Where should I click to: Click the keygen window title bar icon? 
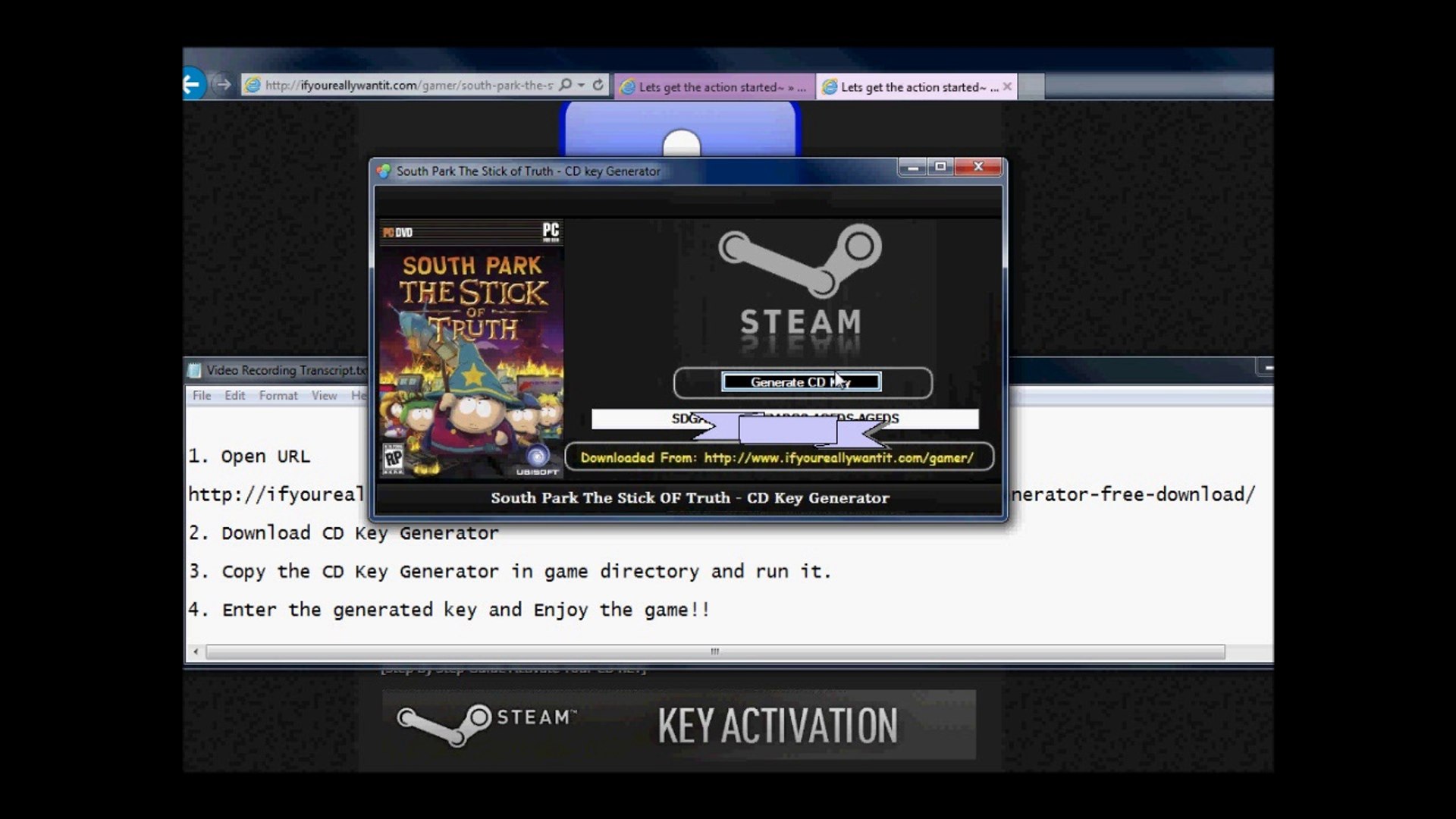(384, 171)
